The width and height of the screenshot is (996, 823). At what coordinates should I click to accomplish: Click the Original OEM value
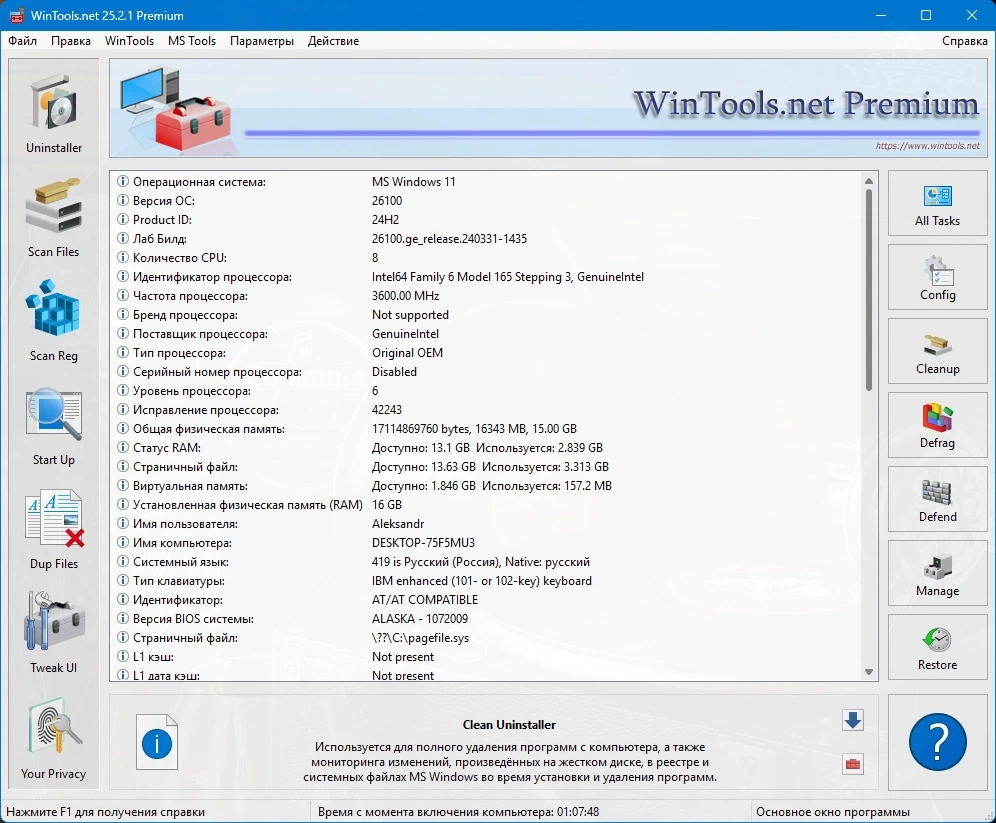(x=407, y=353)
